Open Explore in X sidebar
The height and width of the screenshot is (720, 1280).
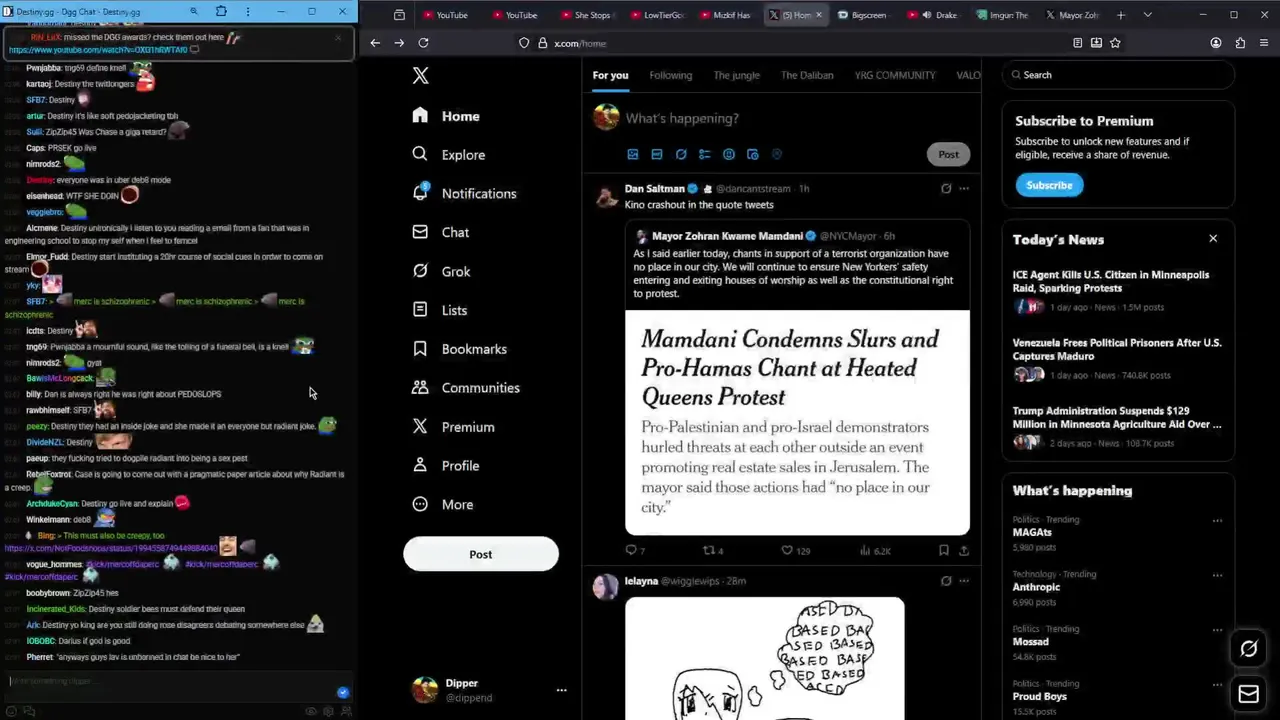pos(448,155)
